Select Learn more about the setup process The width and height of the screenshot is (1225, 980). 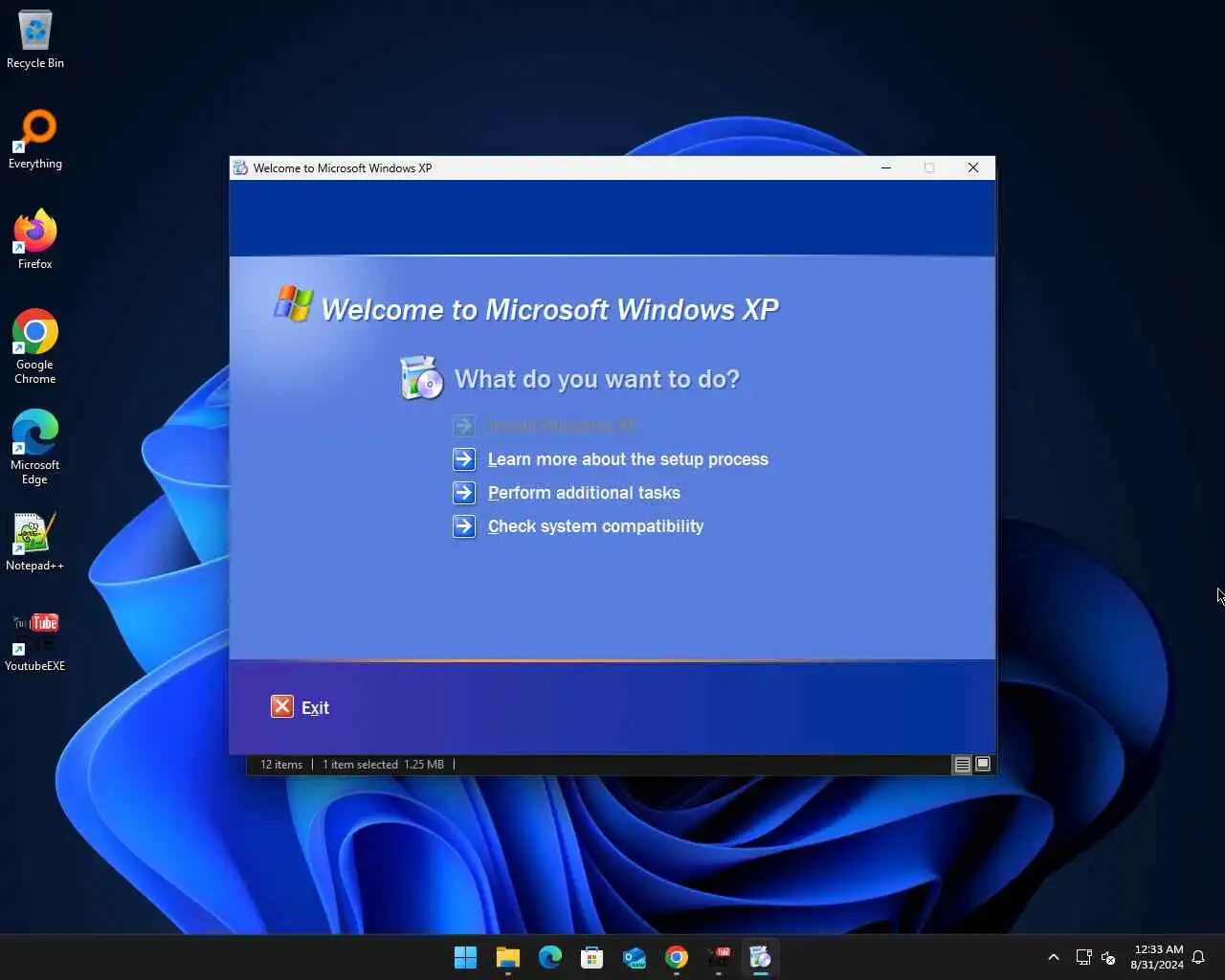[628, 459]
